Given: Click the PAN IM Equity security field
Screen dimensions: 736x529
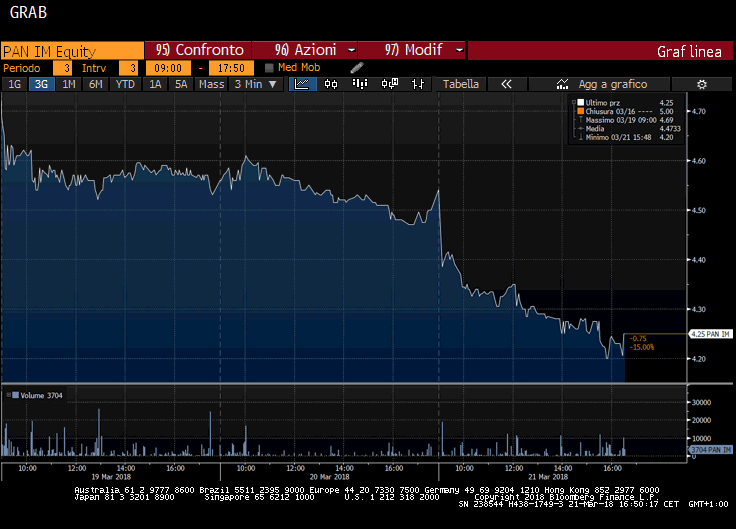Looking at the screenshot, I should click(x=72, y=51).
